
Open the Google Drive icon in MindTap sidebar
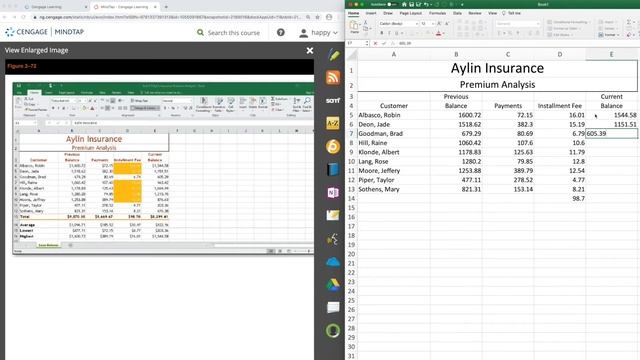[x=333, y=284]
